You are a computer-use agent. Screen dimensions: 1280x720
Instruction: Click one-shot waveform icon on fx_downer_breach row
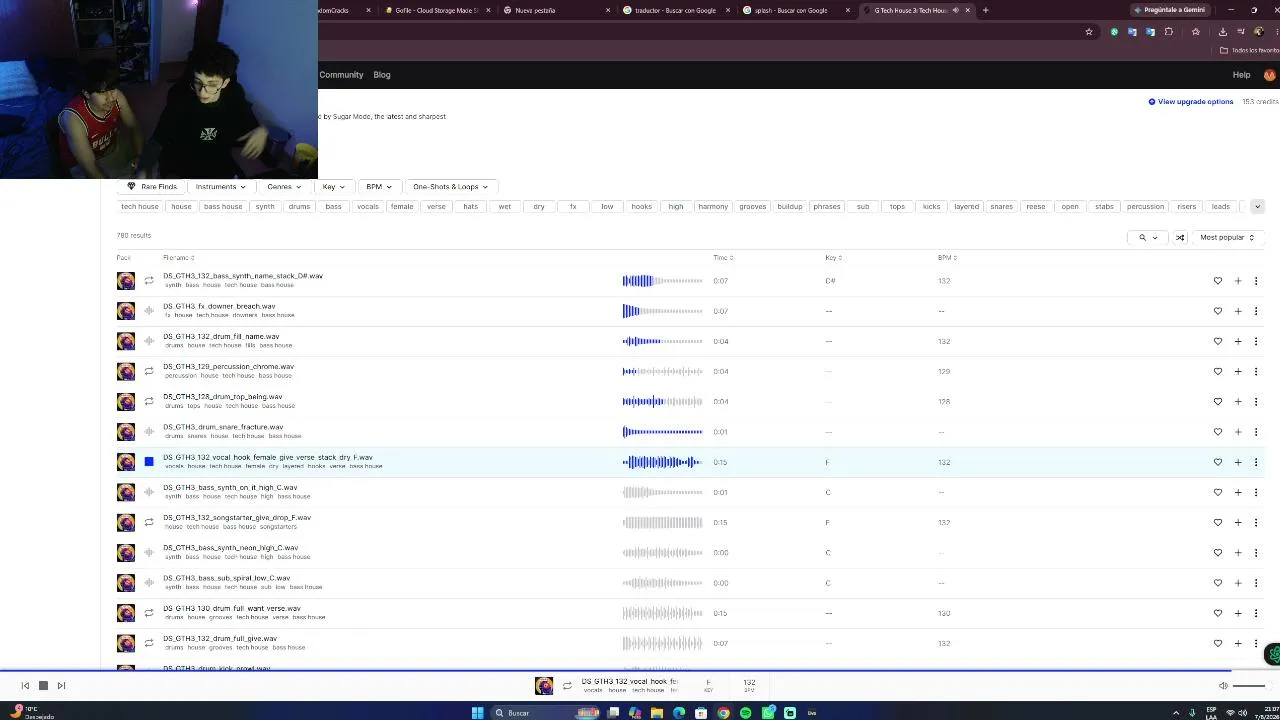pos(149,311)
